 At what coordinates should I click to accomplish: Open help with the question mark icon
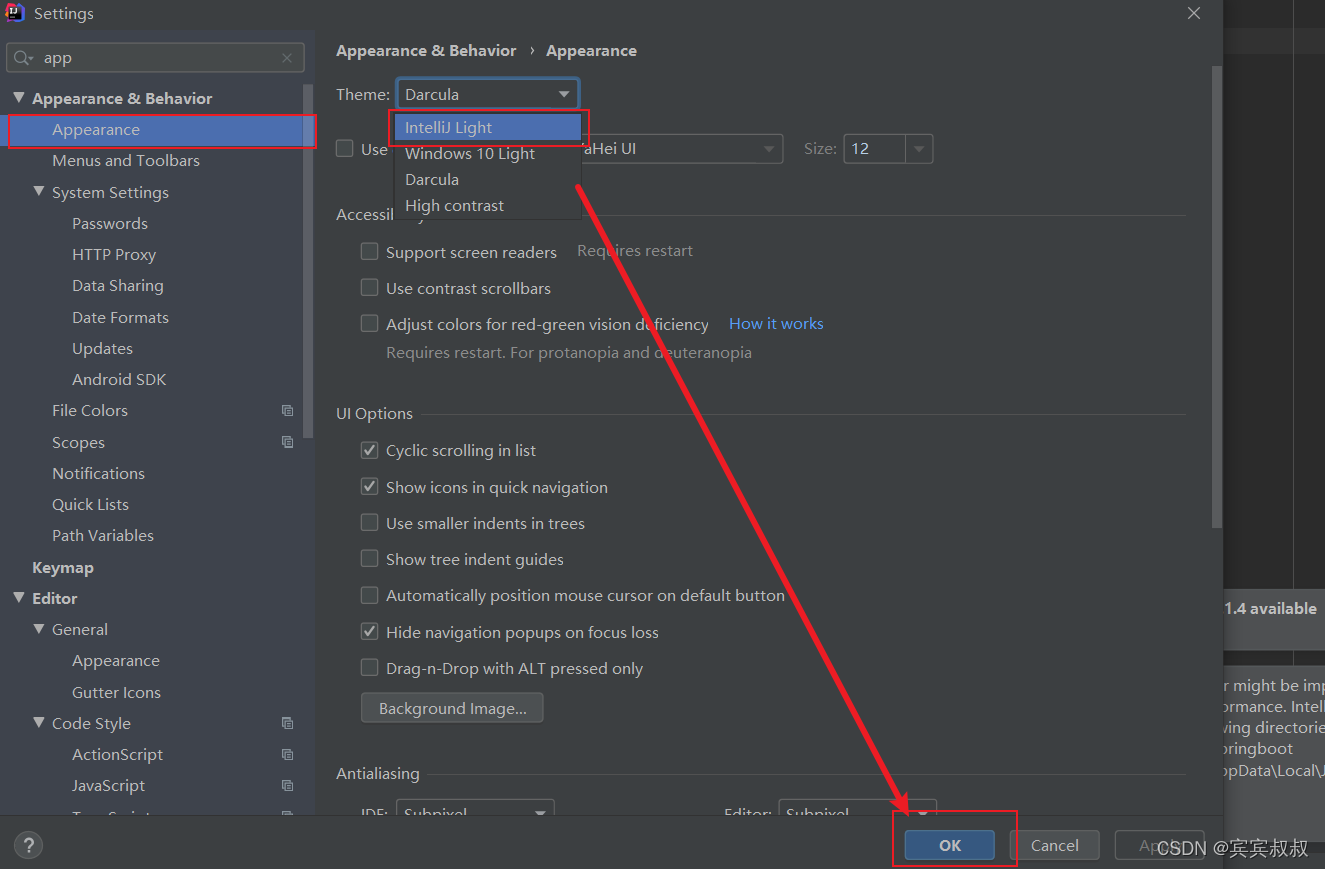click(29, 846)
